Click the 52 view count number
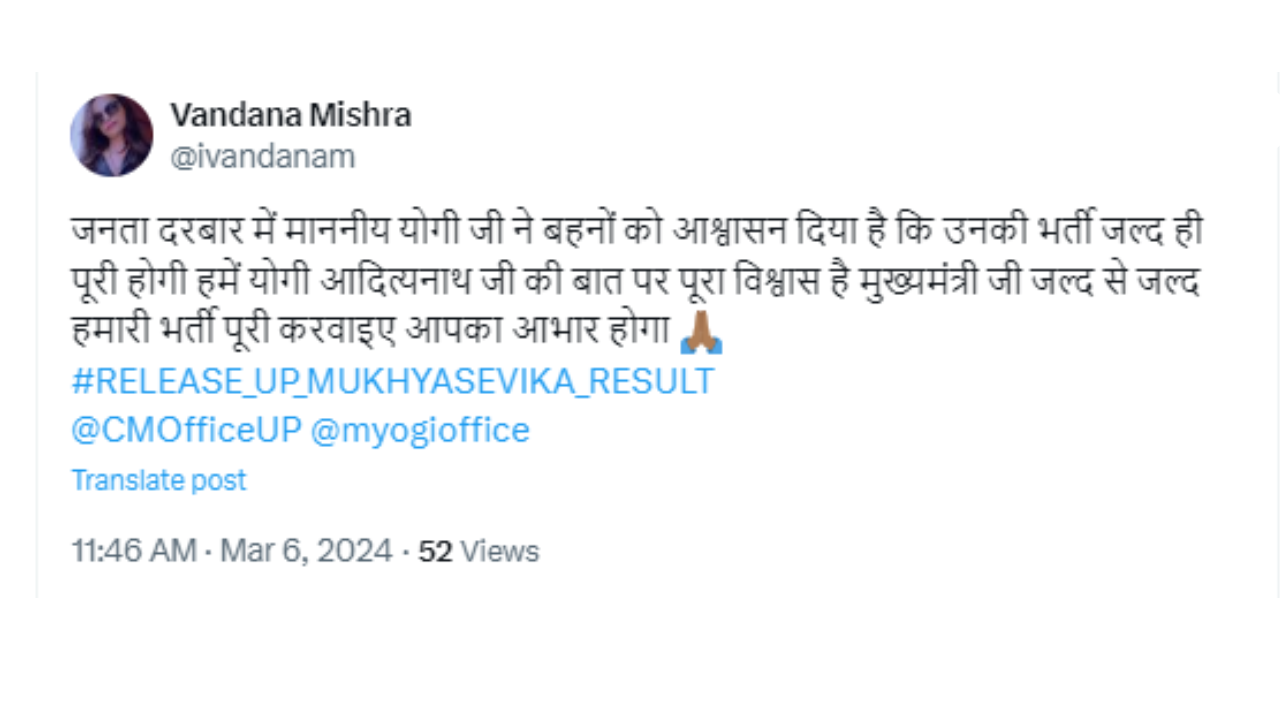The image size is (1280, 720). point(435,551)
